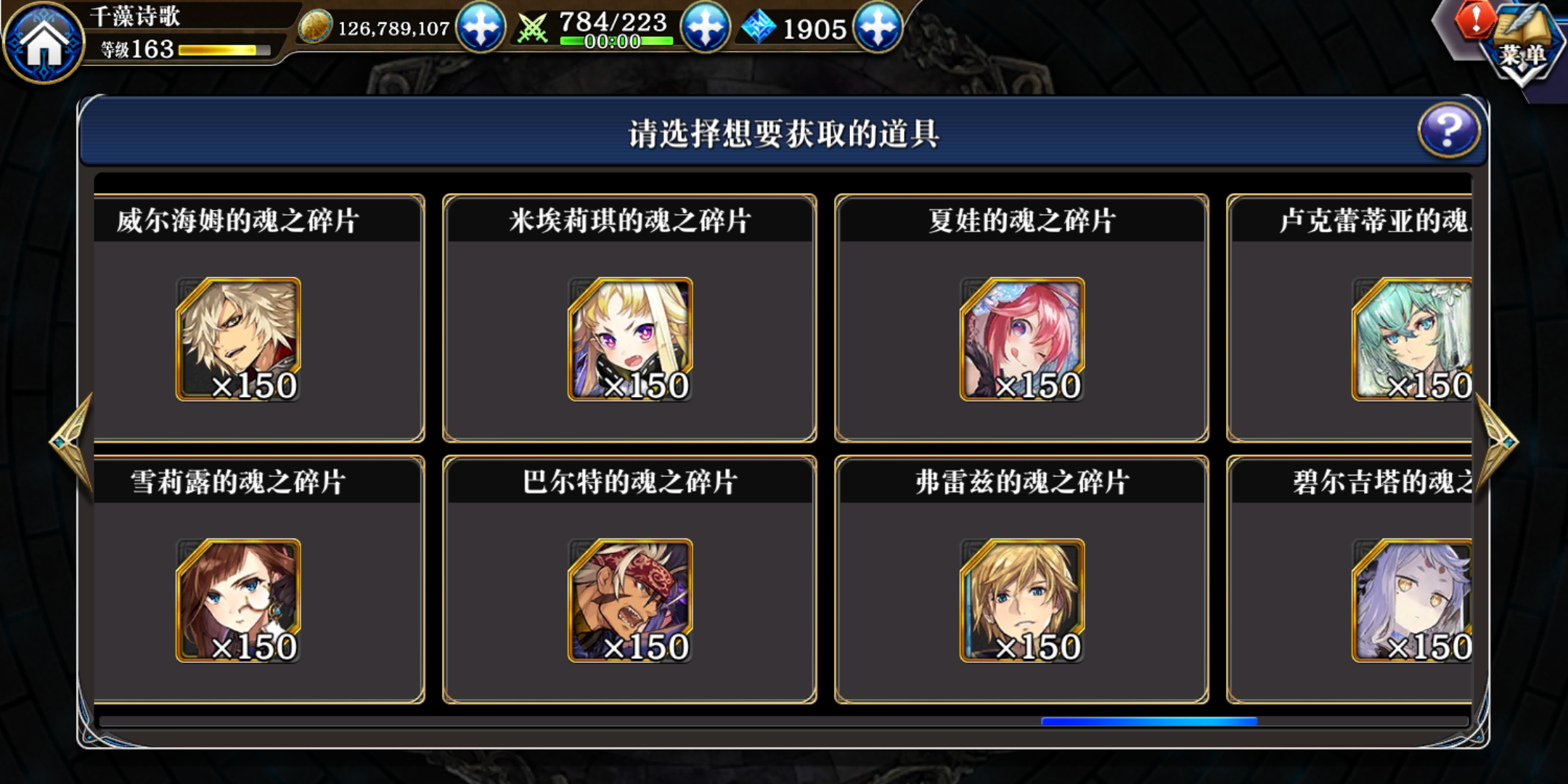Choose 雪莉露的魂之碎片 item
The height and width of the screenshot is (784, 1568).
point(258,579)
